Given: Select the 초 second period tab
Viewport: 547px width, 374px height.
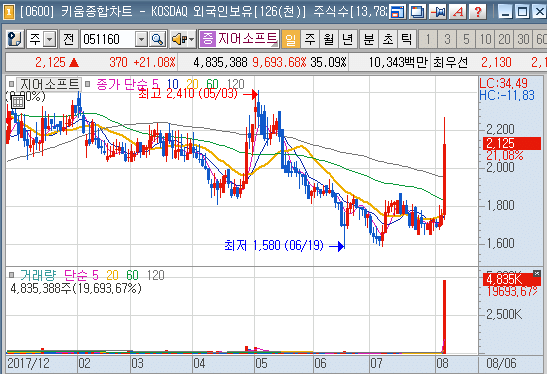Looking at the screenshot, I should pos(388,39).
